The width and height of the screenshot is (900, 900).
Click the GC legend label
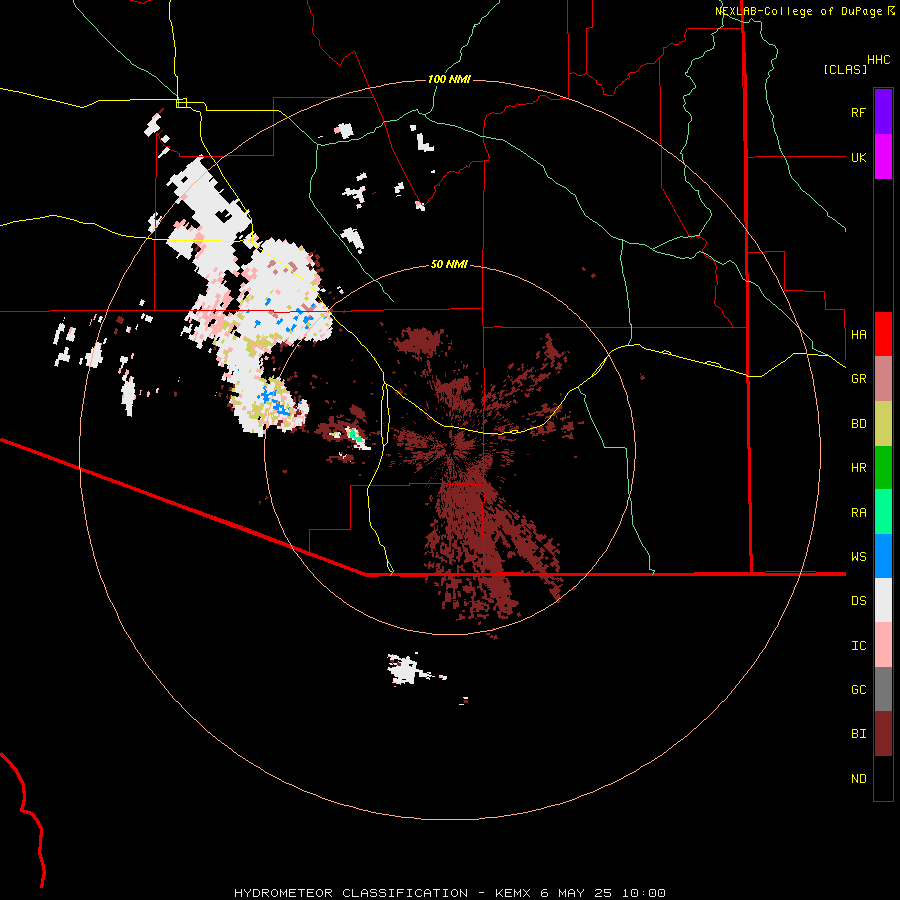(858, 689)
